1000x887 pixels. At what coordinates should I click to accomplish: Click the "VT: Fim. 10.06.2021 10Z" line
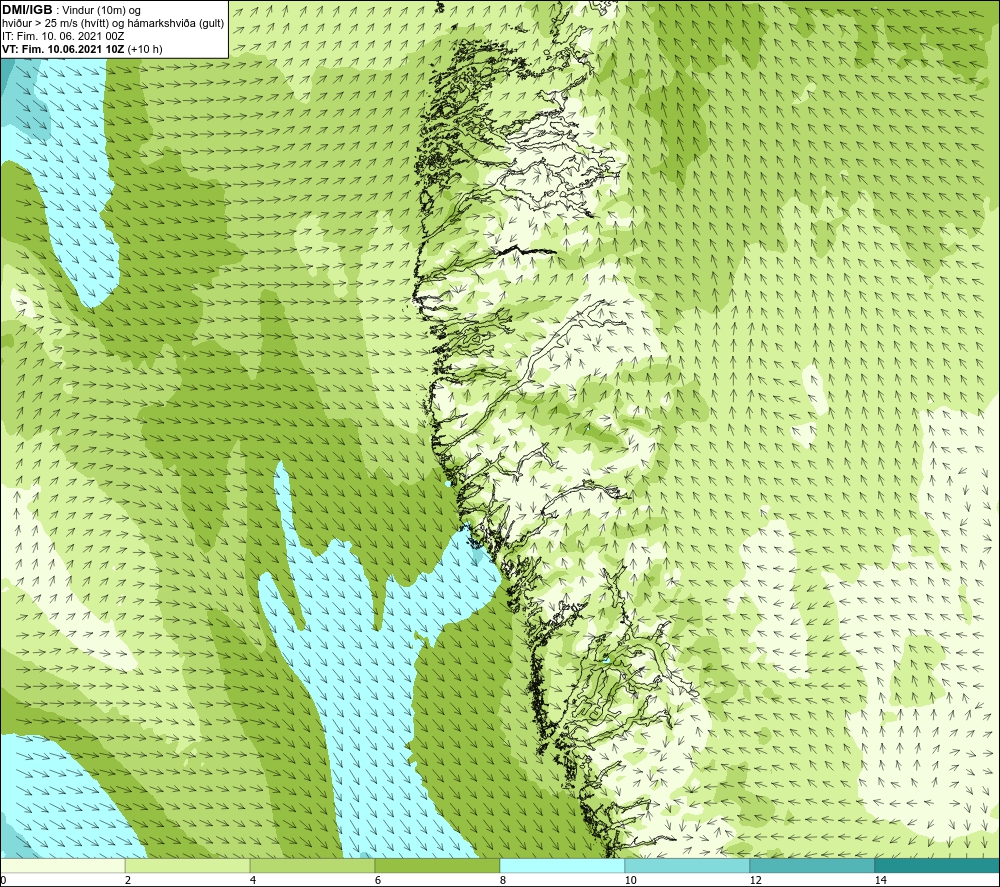coord(63,49)
